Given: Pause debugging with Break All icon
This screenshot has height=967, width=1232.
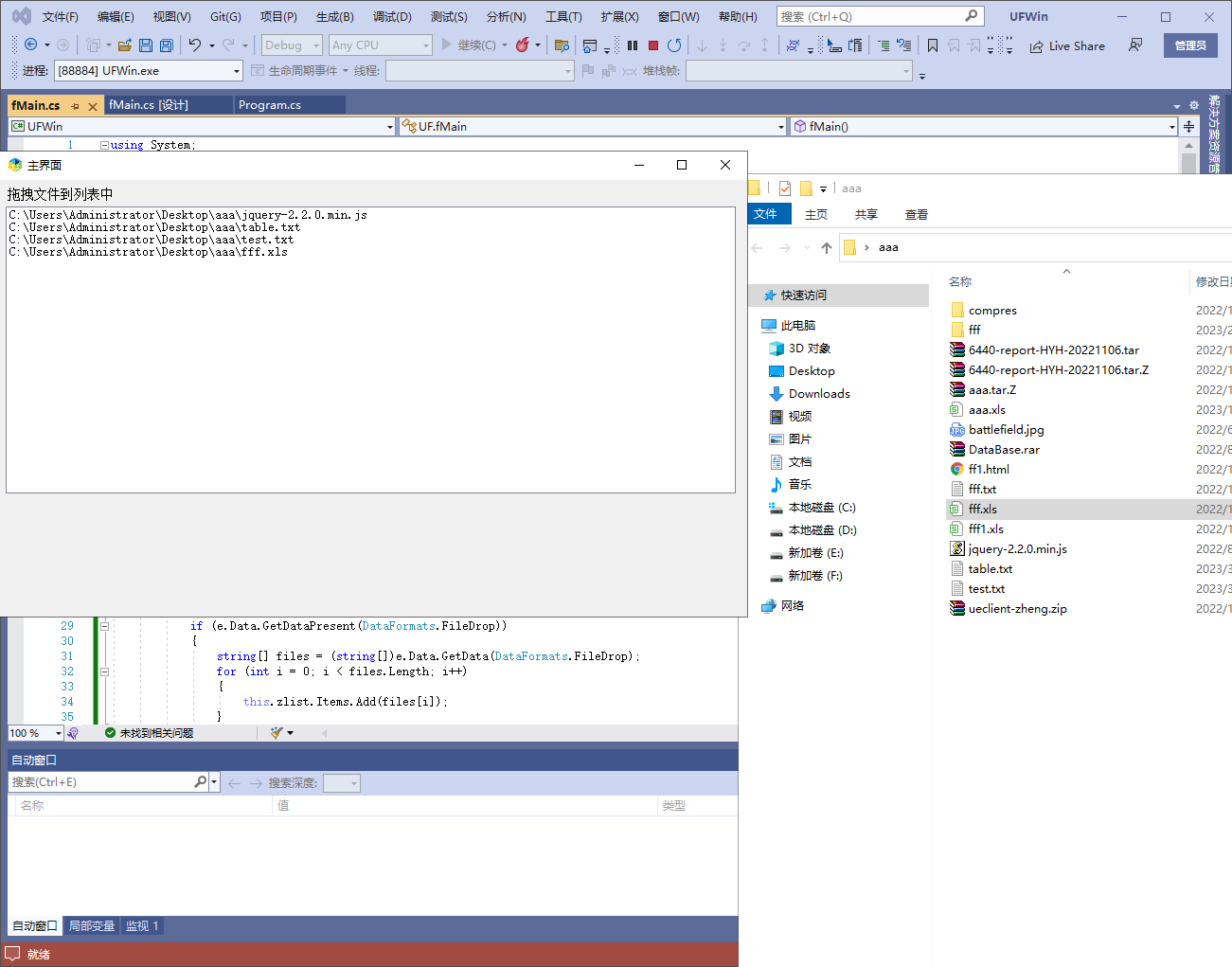Looking at the screenshot, I should 633,45.
